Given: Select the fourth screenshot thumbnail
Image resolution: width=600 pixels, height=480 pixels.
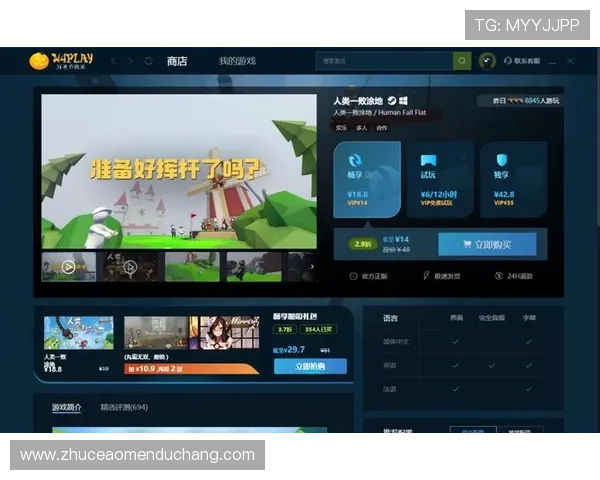Looking at the screenshot, I should tap(254, 267).
